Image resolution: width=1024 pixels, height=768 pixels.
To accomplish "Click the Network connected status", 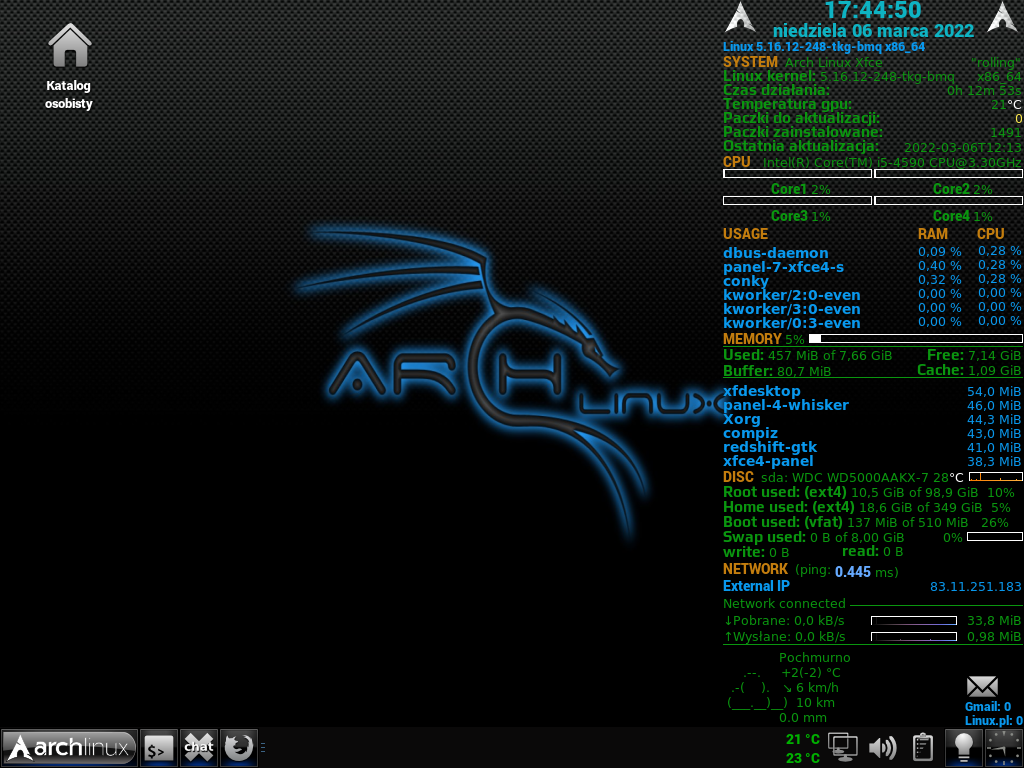I will (x=784, y=603).
